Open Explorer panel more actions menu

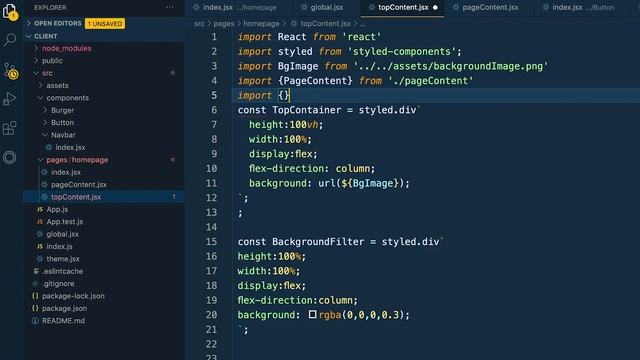coord(169,7)
